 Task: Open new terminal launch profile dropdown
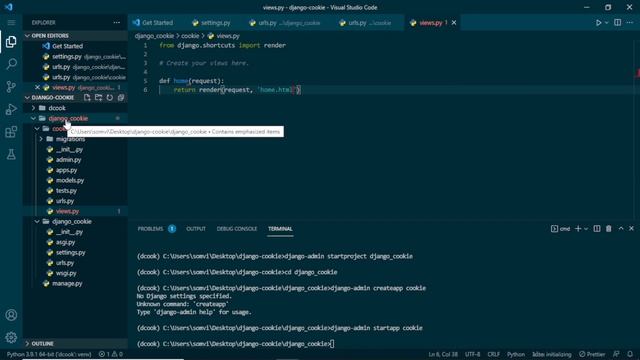(x=586, y=229)
